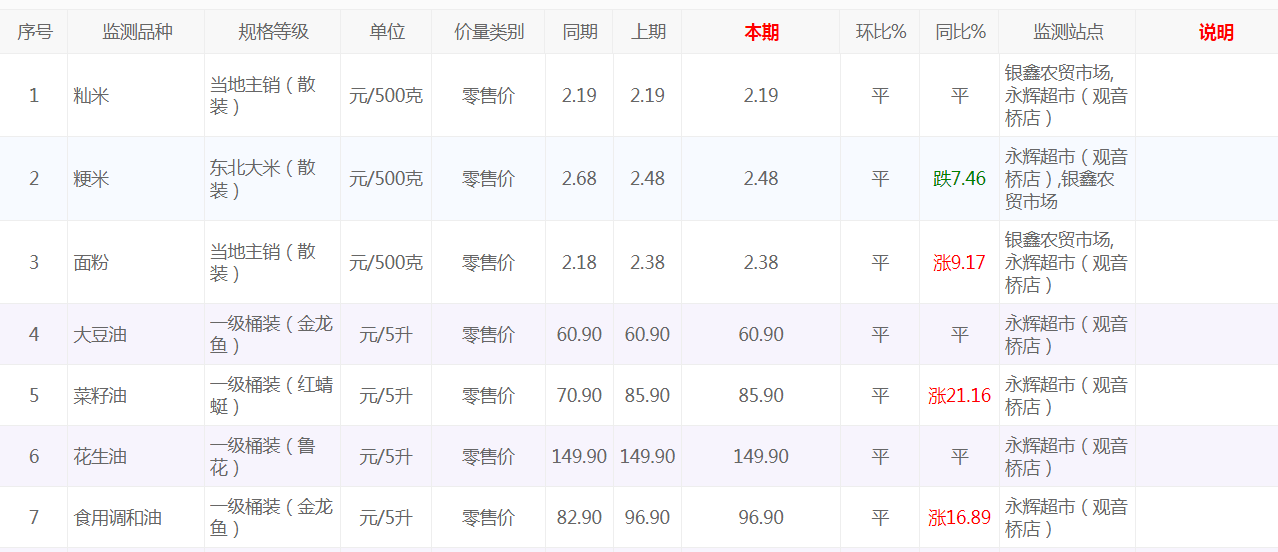1278x552 pixels.
Task: Click the 粳米 product name
Action: point(92,179)
